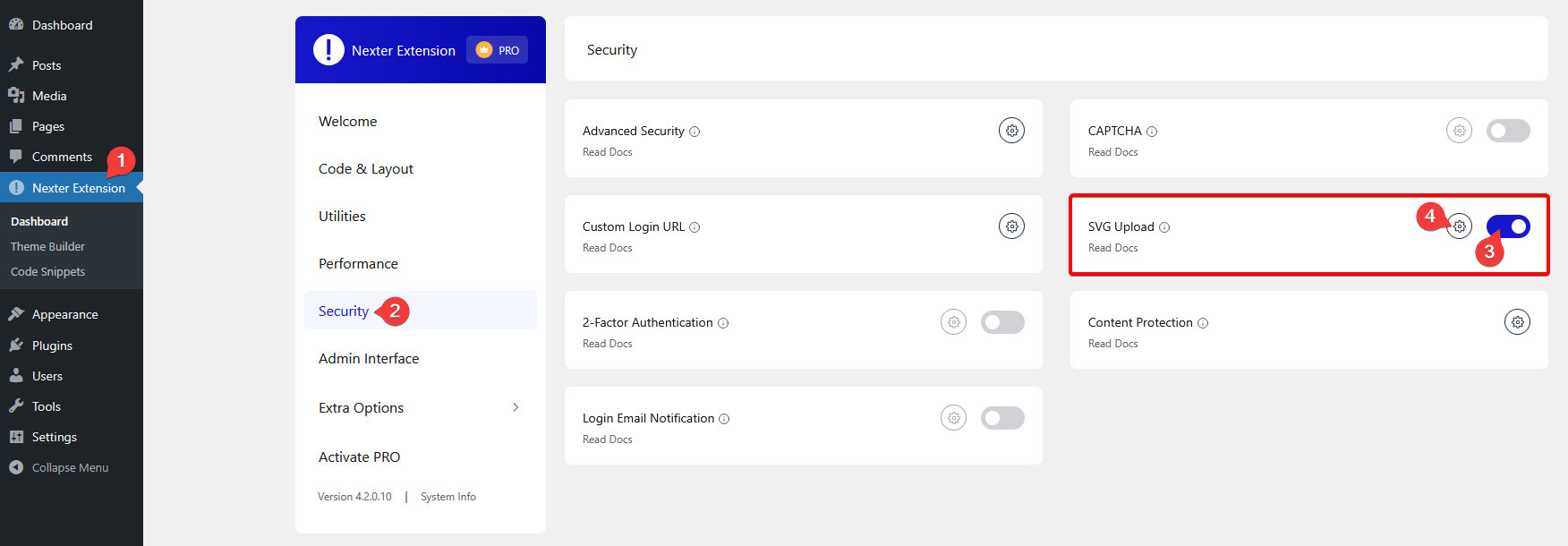The width and height of the screenshot is (1568, 546).
Task: Open the System Info link
Action: [x=447, y=496]
